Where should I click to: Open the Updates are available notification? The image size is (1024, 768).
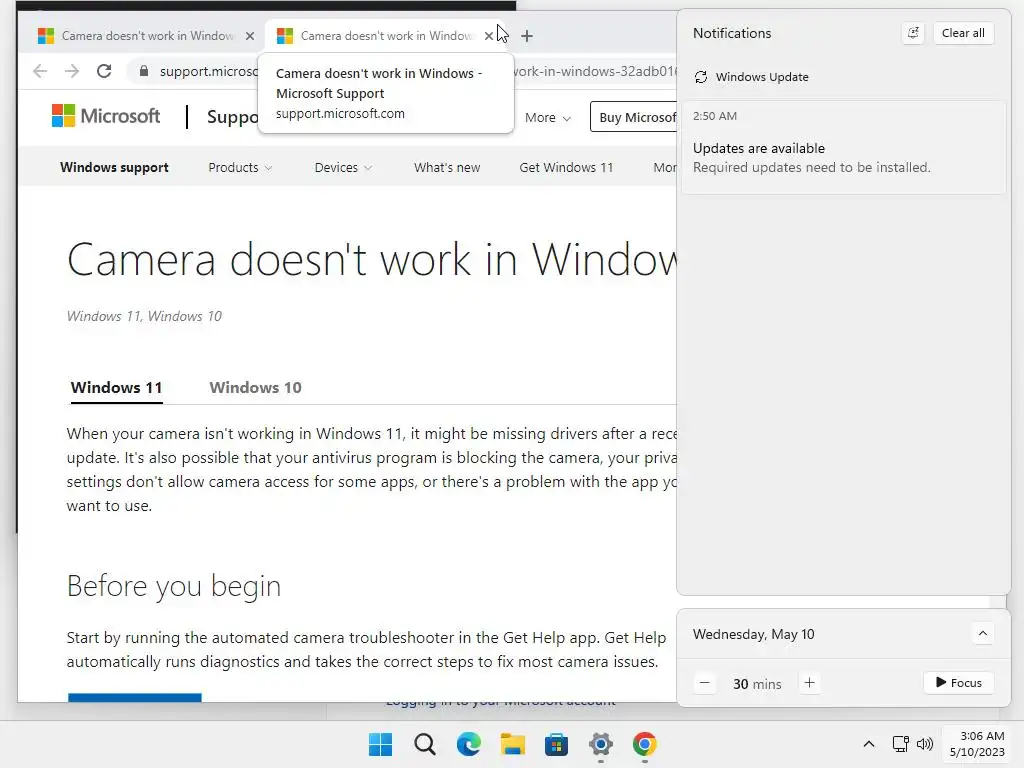point(843,148)
